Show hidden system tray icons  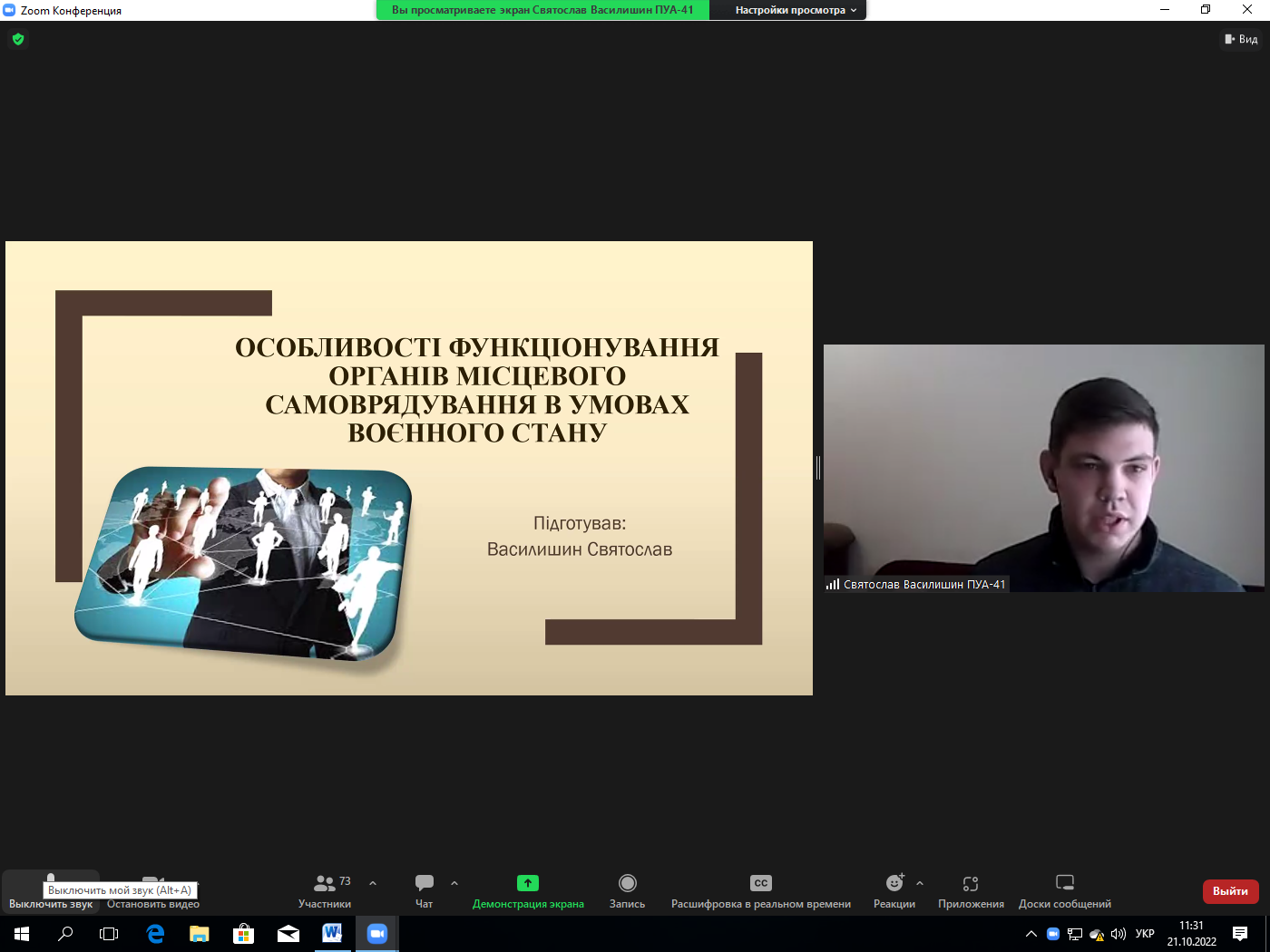coord(1031,934)
